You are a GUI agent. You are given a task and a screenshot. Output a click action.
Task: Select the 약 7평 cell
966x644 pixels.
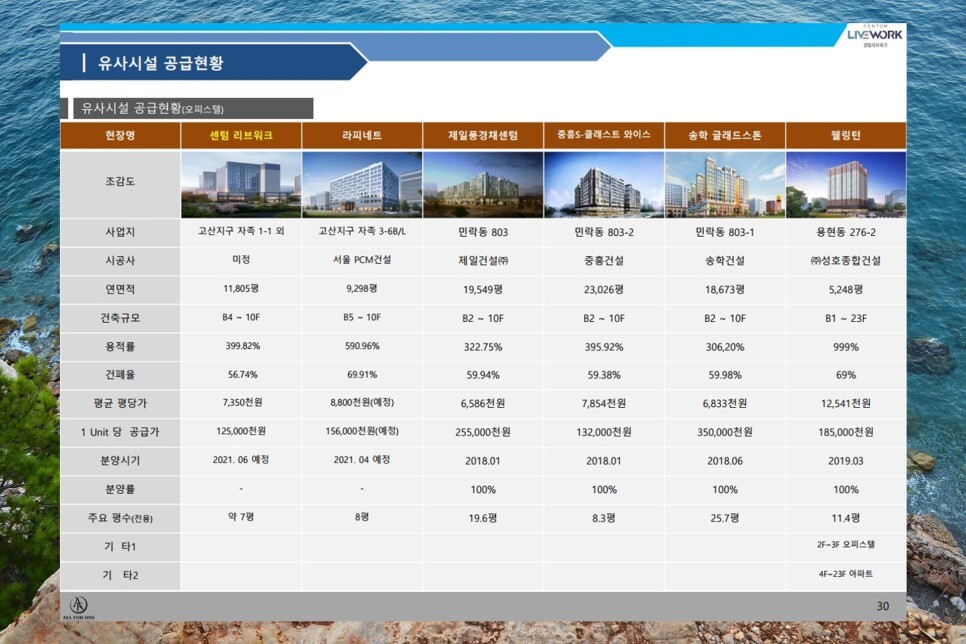pyautogui.click(x=241, y=516)
